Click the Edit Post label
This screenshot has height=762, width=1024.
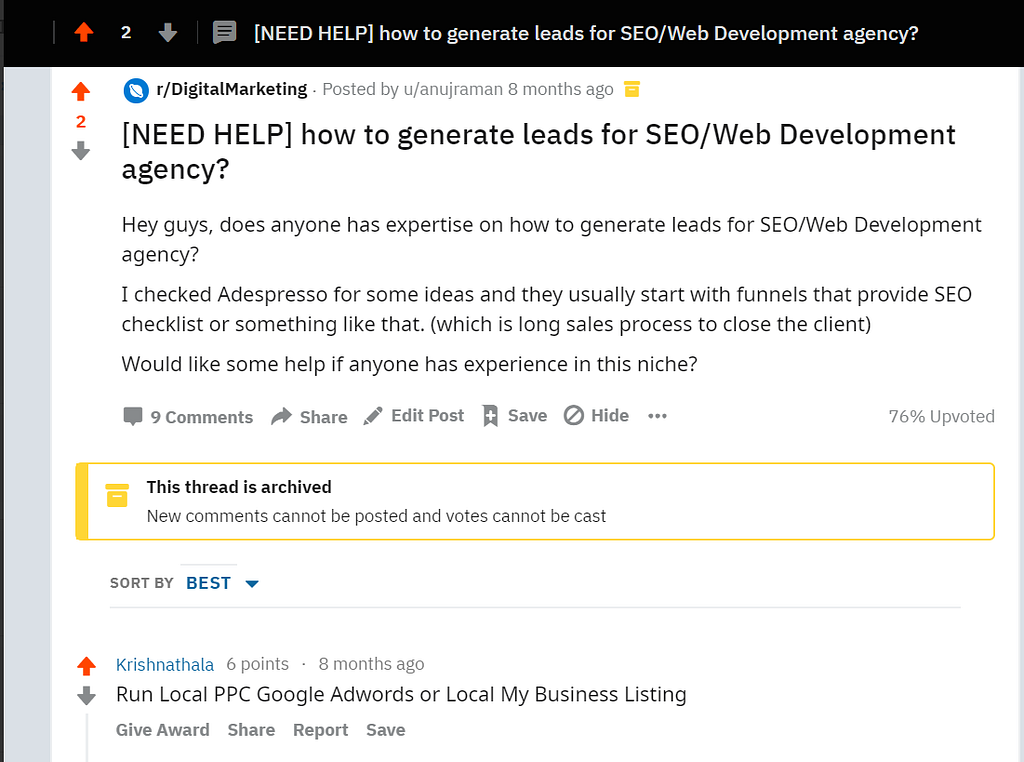tap(427, 416)
